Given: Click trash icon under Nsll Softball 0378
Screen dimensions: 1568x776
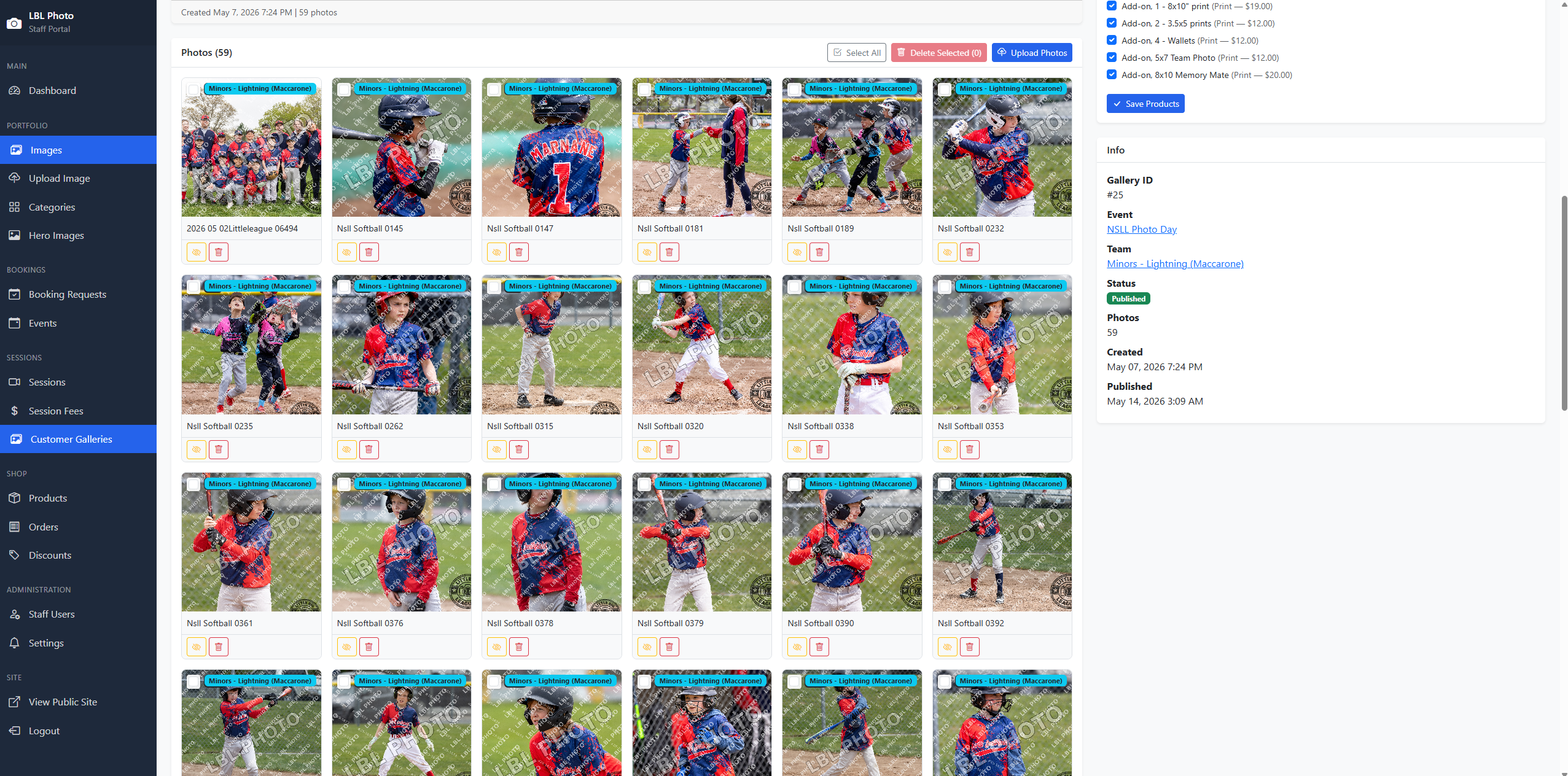Looking at the screenshot, I should click(x=519, y=647).
